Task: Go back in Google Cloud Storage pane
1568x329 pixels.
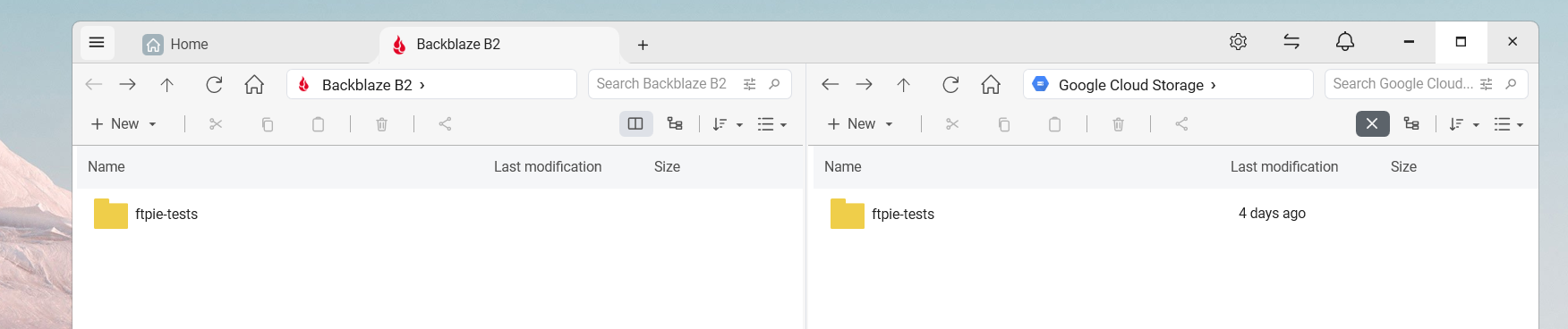Action: click(831, 84)
